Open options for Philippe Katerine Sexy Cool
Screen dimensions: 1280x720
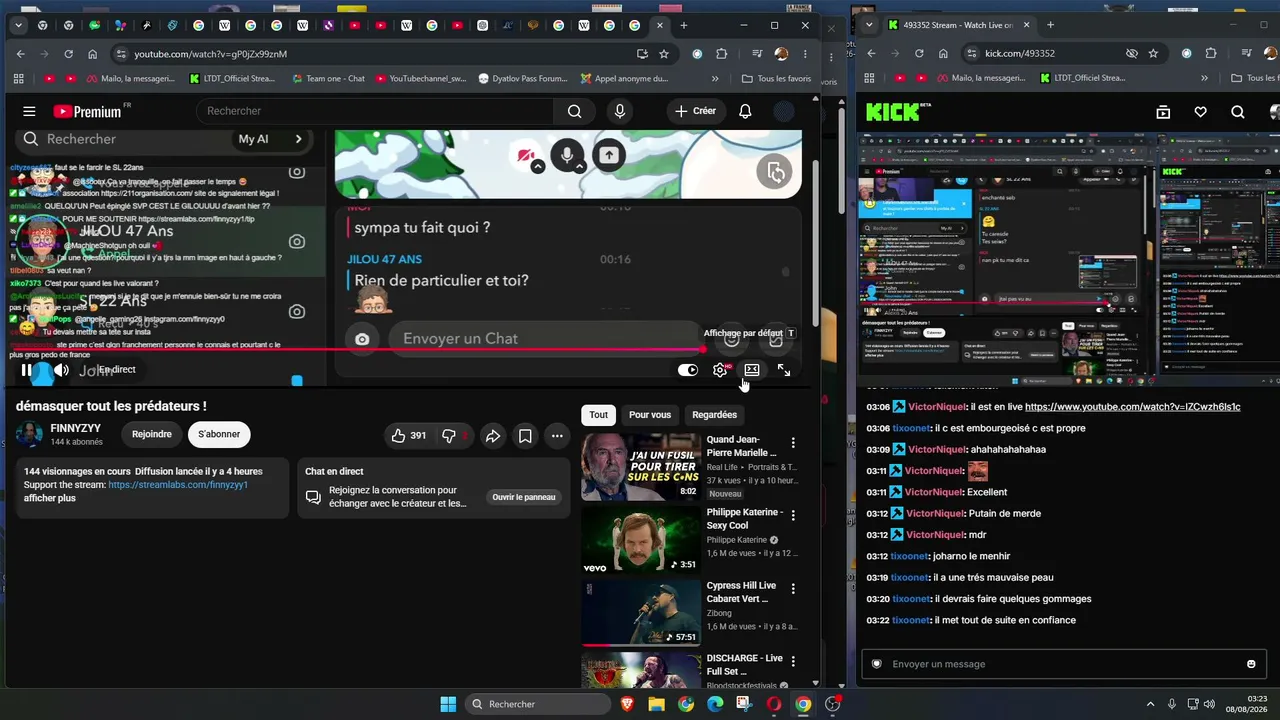pos(793,515)
